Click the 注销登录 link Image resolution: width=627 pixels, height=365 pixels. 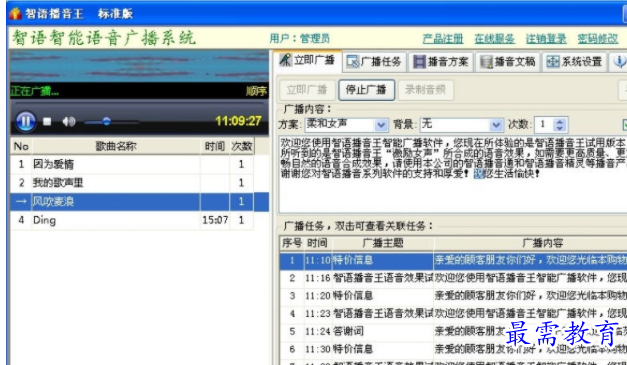[x=546, y=39]
